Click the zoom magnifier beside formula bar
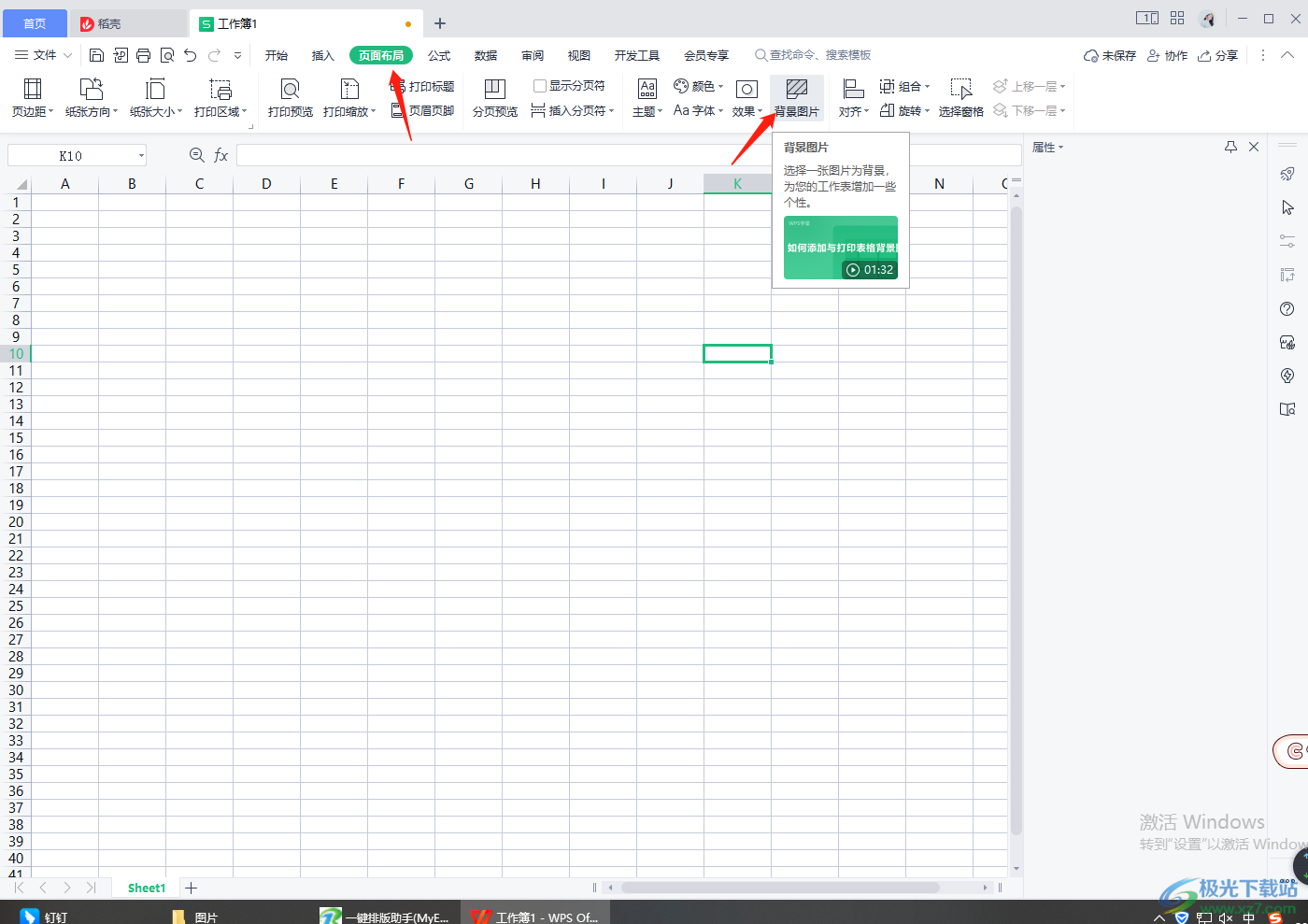 196,155
